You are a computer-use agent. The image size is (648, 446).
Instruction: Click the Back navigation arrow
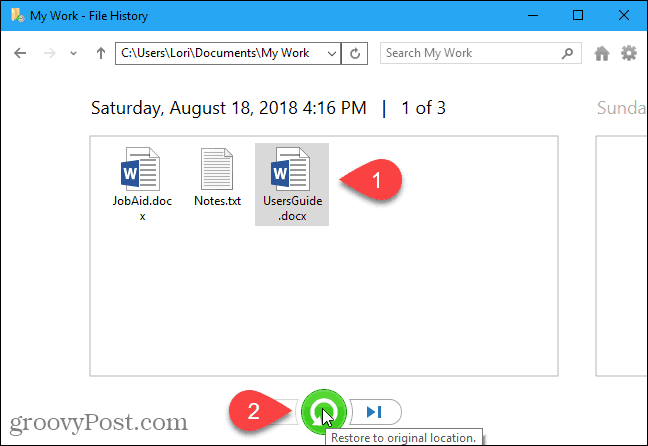[x=20, y=53]
